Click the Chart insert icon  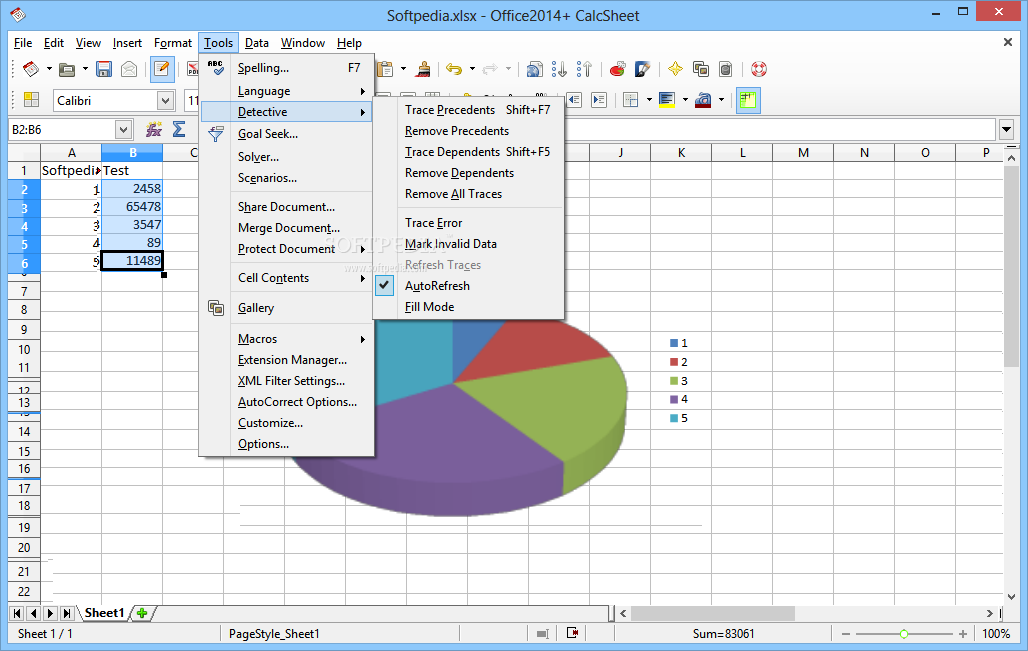click(617, 69)
